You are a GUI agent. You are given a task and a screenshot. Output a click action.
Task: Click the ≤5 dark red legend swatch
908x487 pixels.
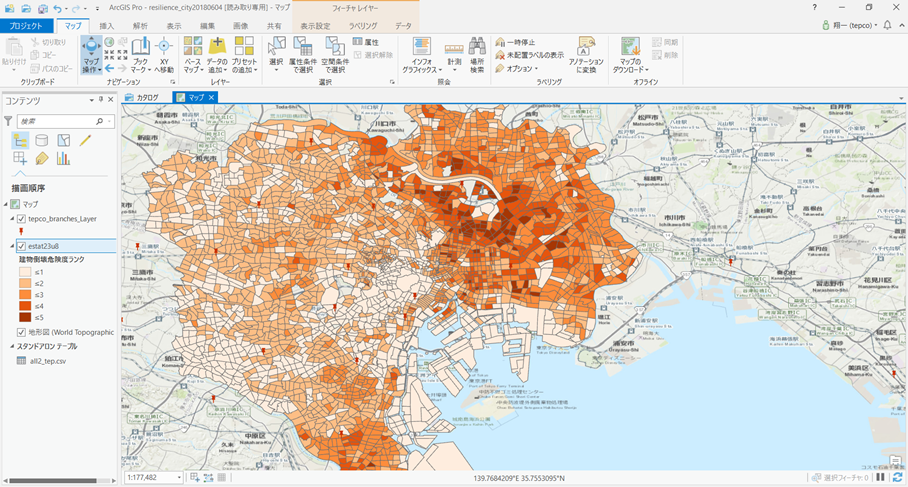tap(25, 317)
